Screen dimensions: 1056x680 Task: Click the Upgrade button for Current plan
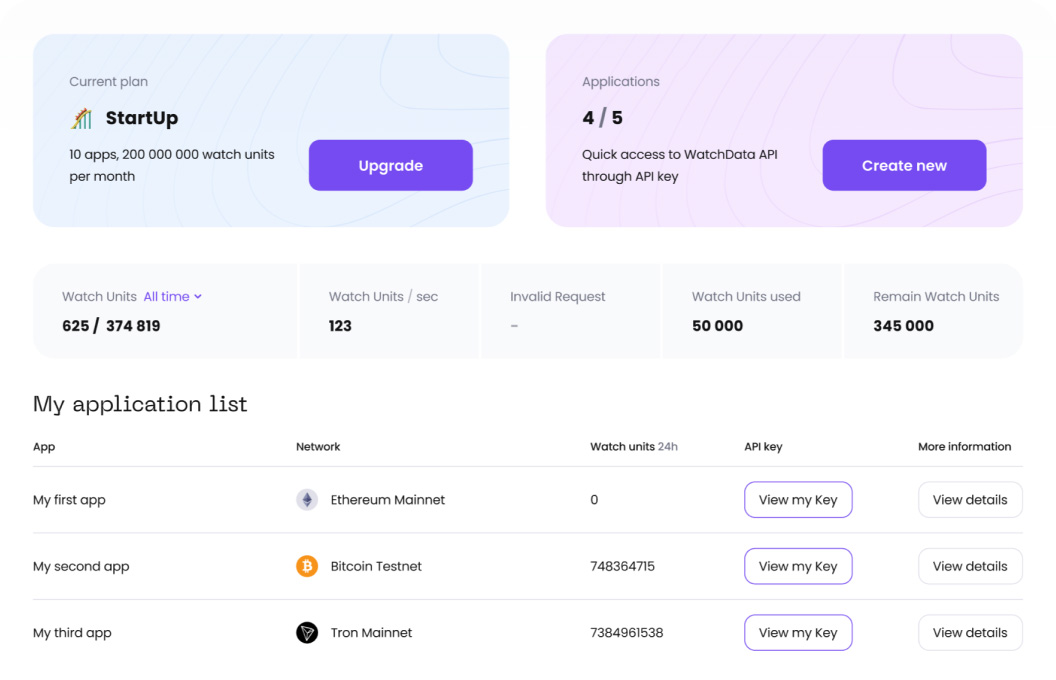click(390, 165)
